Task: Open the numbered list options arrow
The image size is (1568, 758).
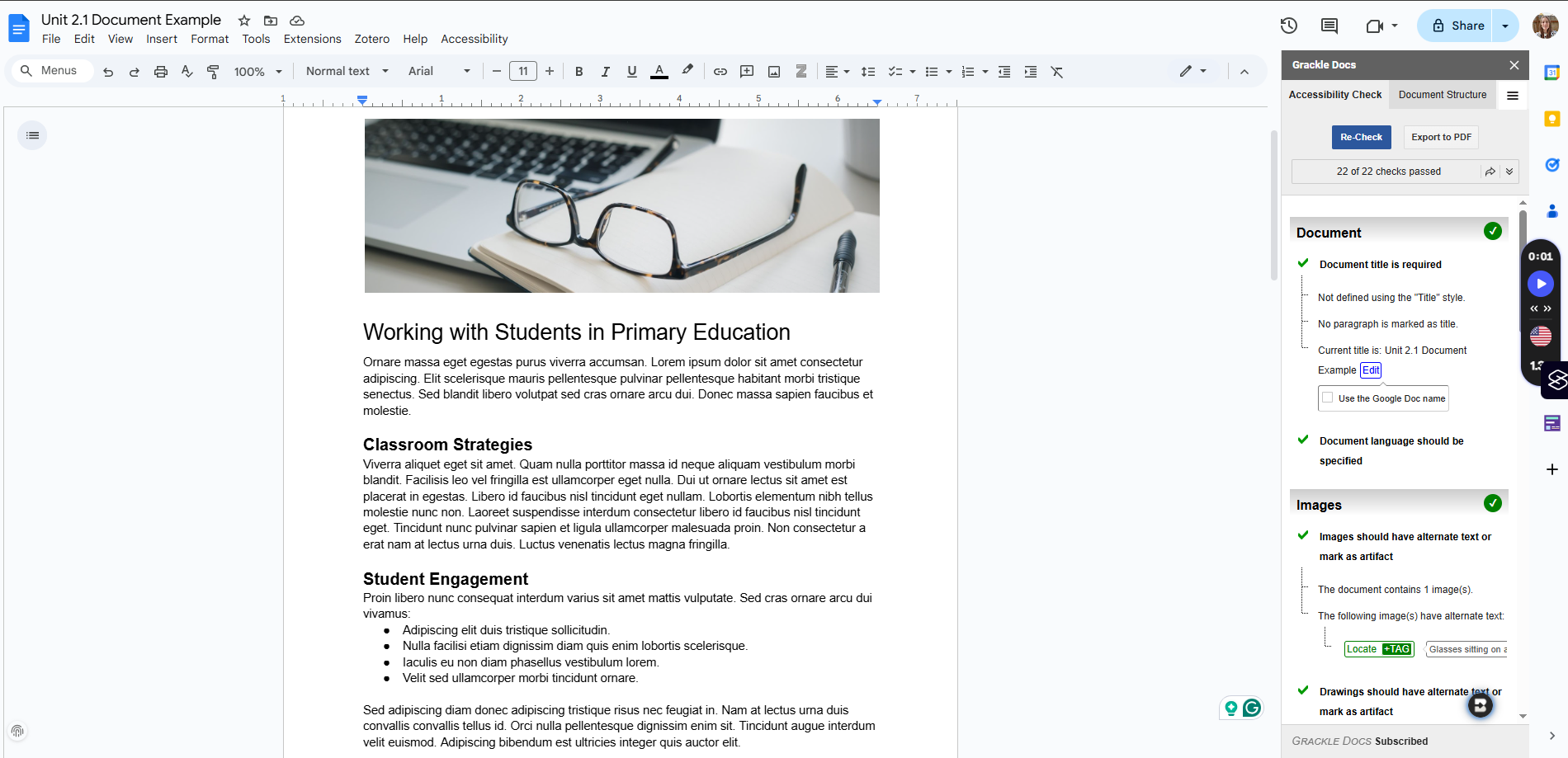Action: (985, 72)
